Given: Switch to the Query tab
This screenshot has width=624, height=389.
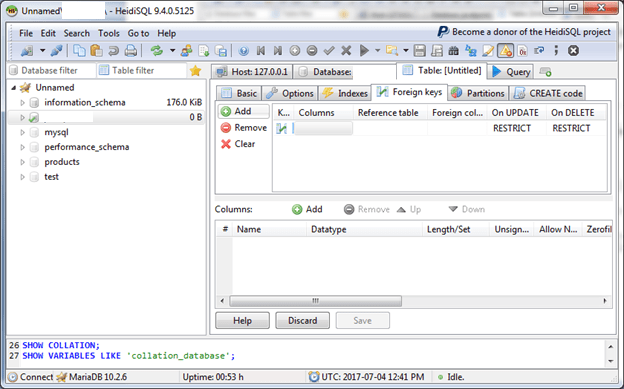Looking at the screenshot, I should [511, 72].
